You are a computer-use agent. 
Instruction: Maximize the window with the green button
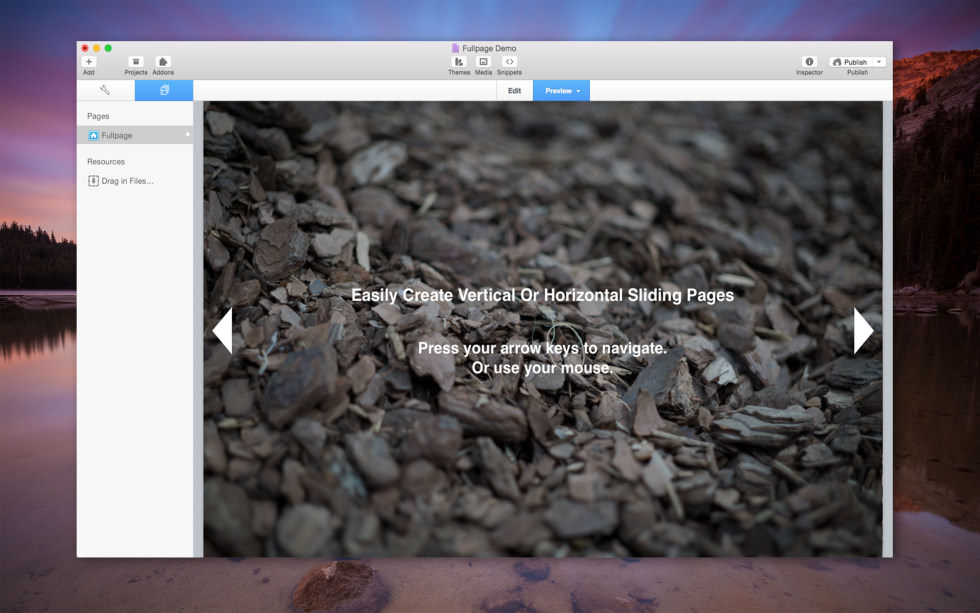point(108,48)
